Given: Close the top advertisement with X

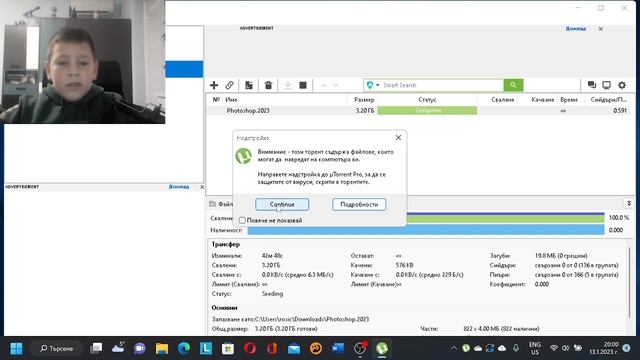Looking at the screenshot, I should click(600, 29).
